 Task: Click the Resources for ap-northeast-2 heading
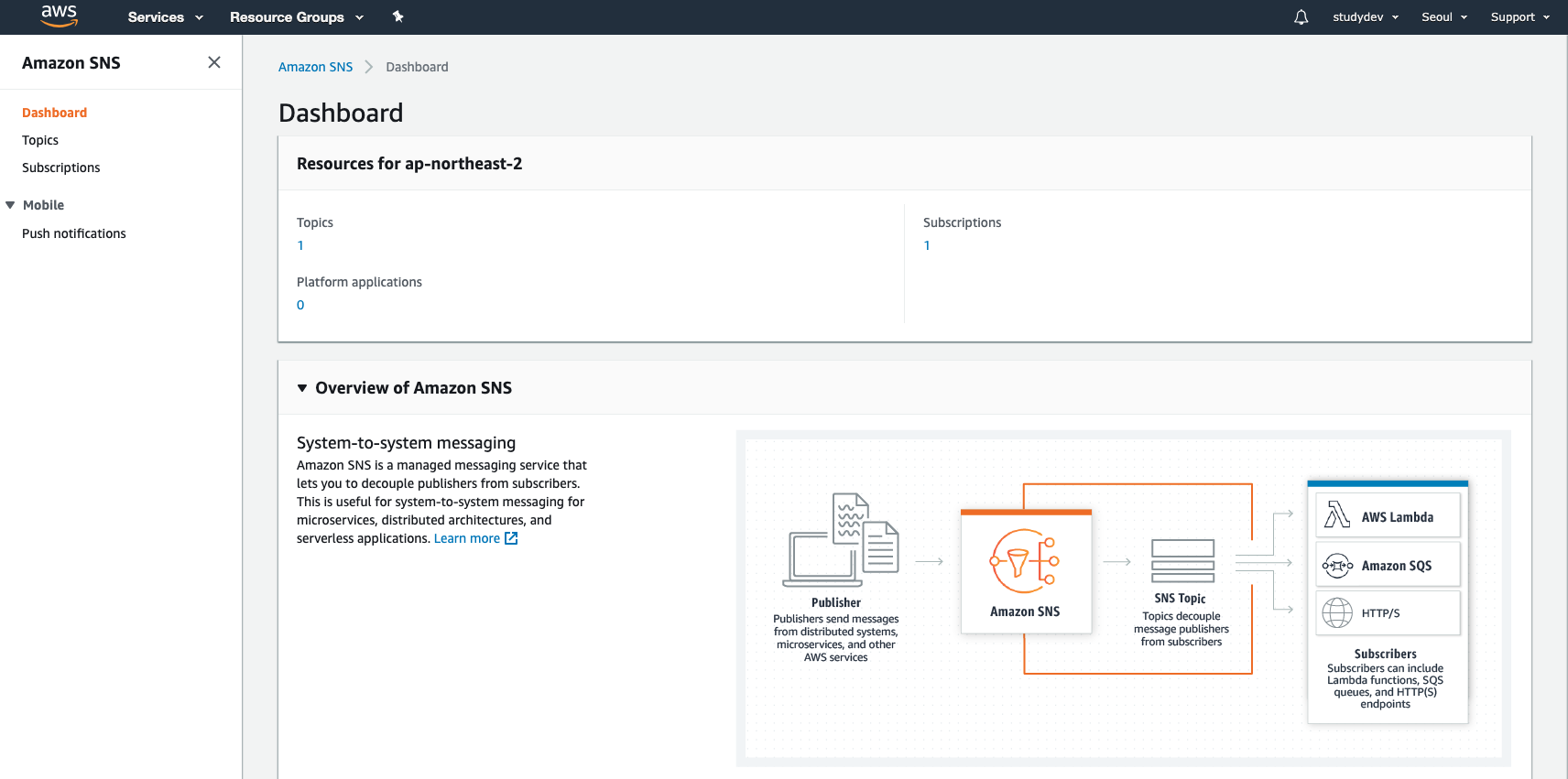pyautogui.click(x=409, y=164)
